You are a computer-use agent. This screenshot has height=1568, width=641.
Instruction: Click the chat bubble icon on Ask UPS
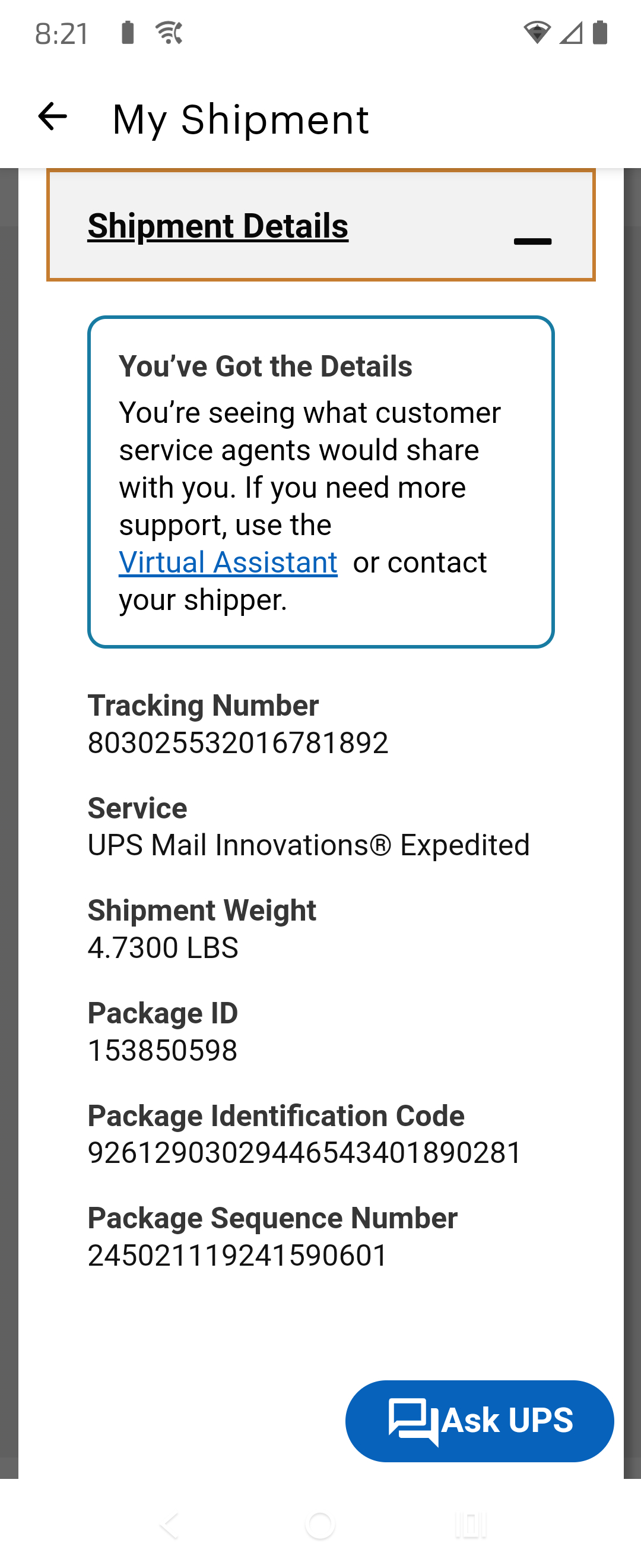[x=413, y=1421]
